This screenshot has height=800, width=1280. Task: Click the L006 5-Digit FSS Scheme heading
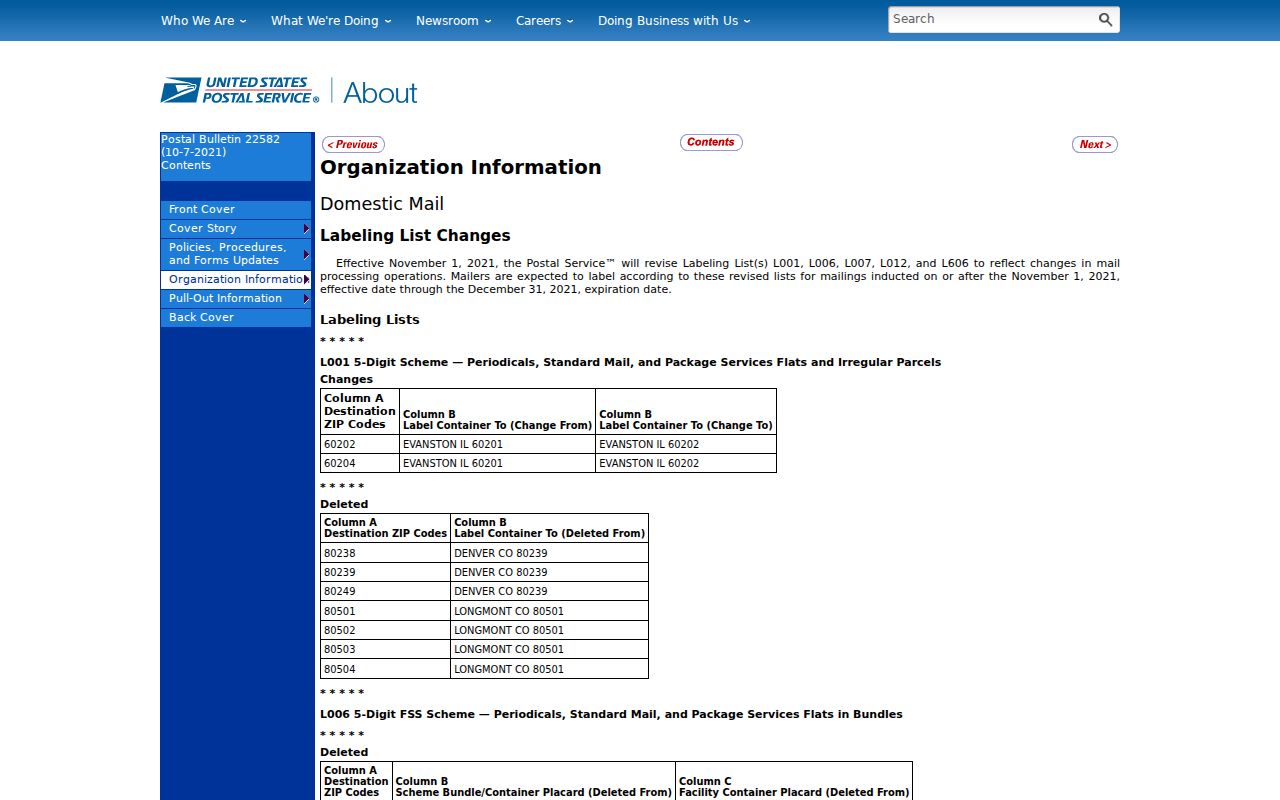pyautogui.click(x=611, y=714)
